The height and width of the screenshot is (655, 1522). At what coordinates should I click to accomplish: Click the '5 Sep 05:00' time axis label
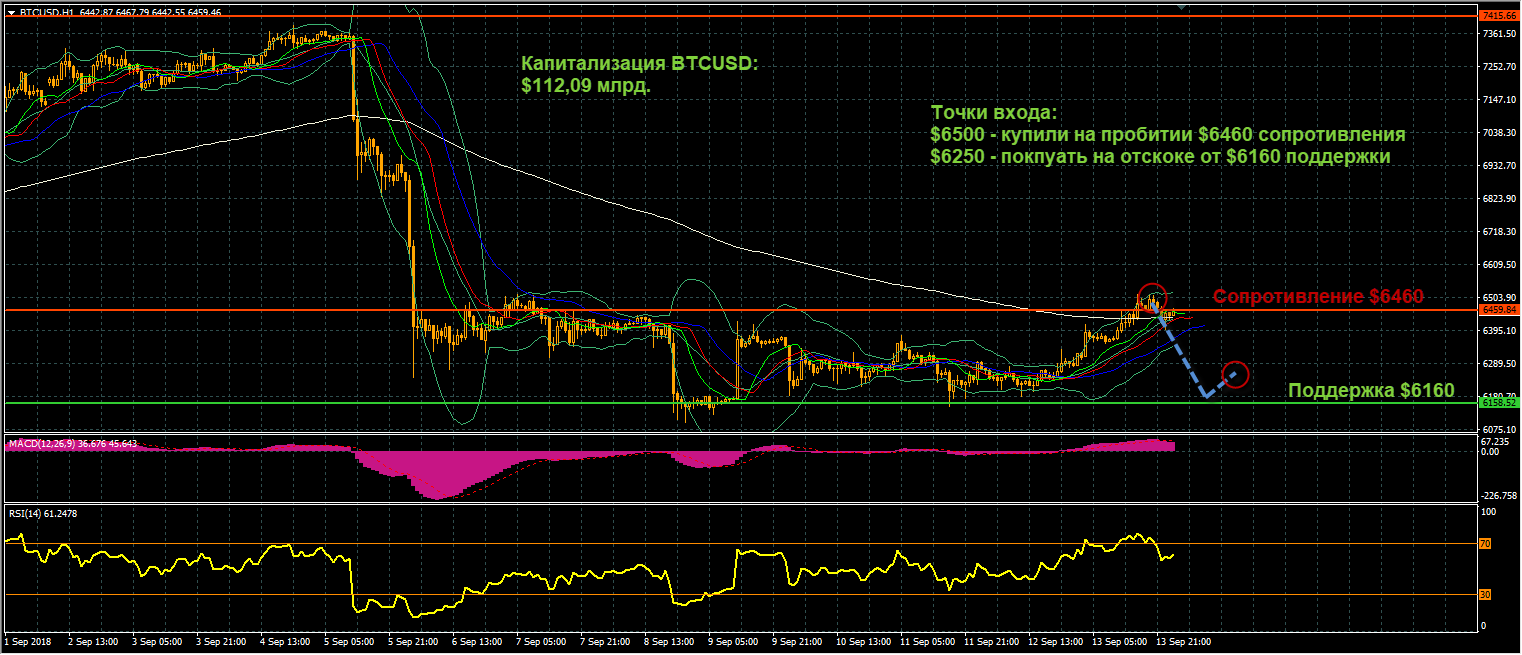point(348,640)
